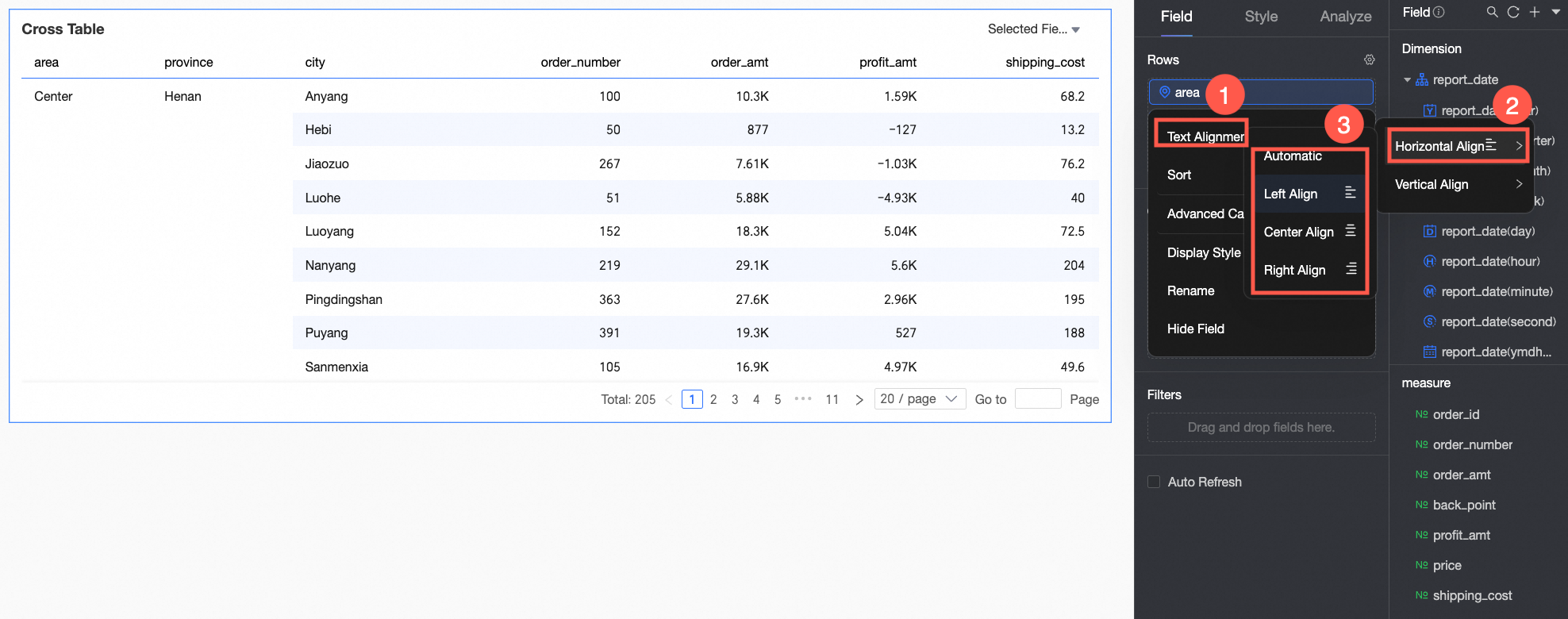Screen dimensions: 1568x619
Task: Switch to the Field tab
Action: pyautogui.click(x=1176, y=17)
